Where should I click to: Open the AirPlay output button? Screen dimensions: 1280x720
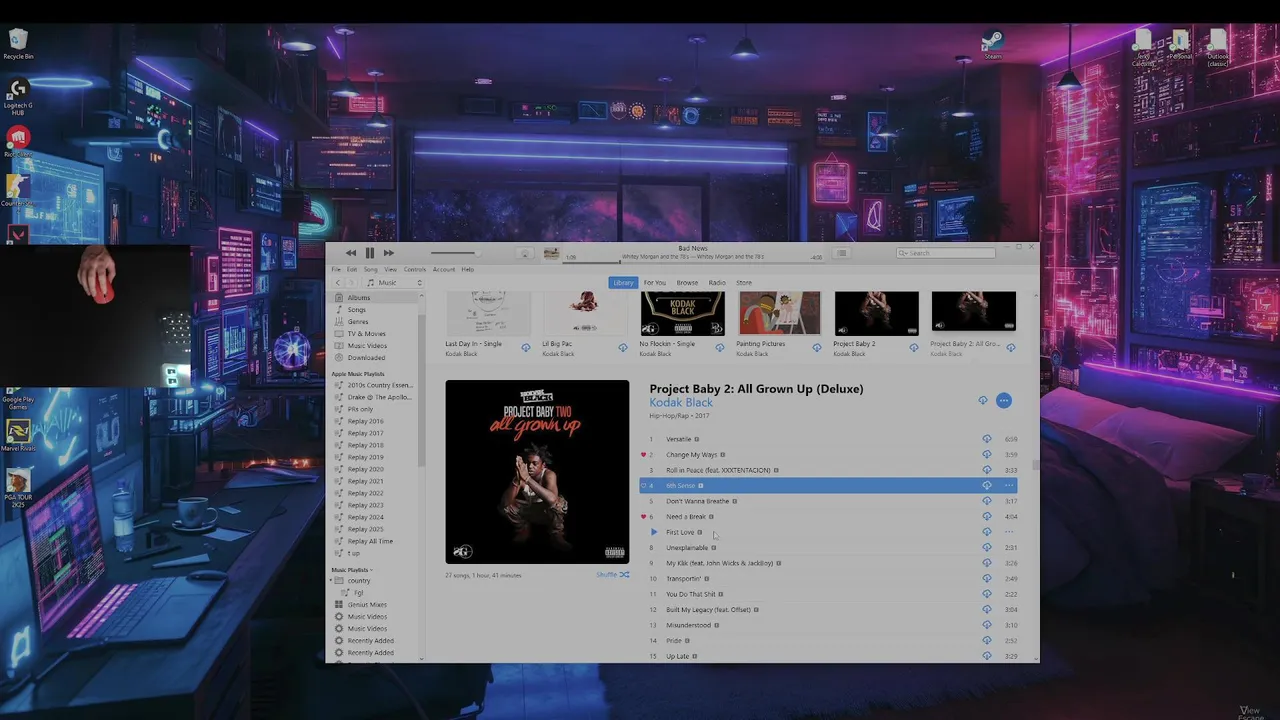tap(525, 254)
